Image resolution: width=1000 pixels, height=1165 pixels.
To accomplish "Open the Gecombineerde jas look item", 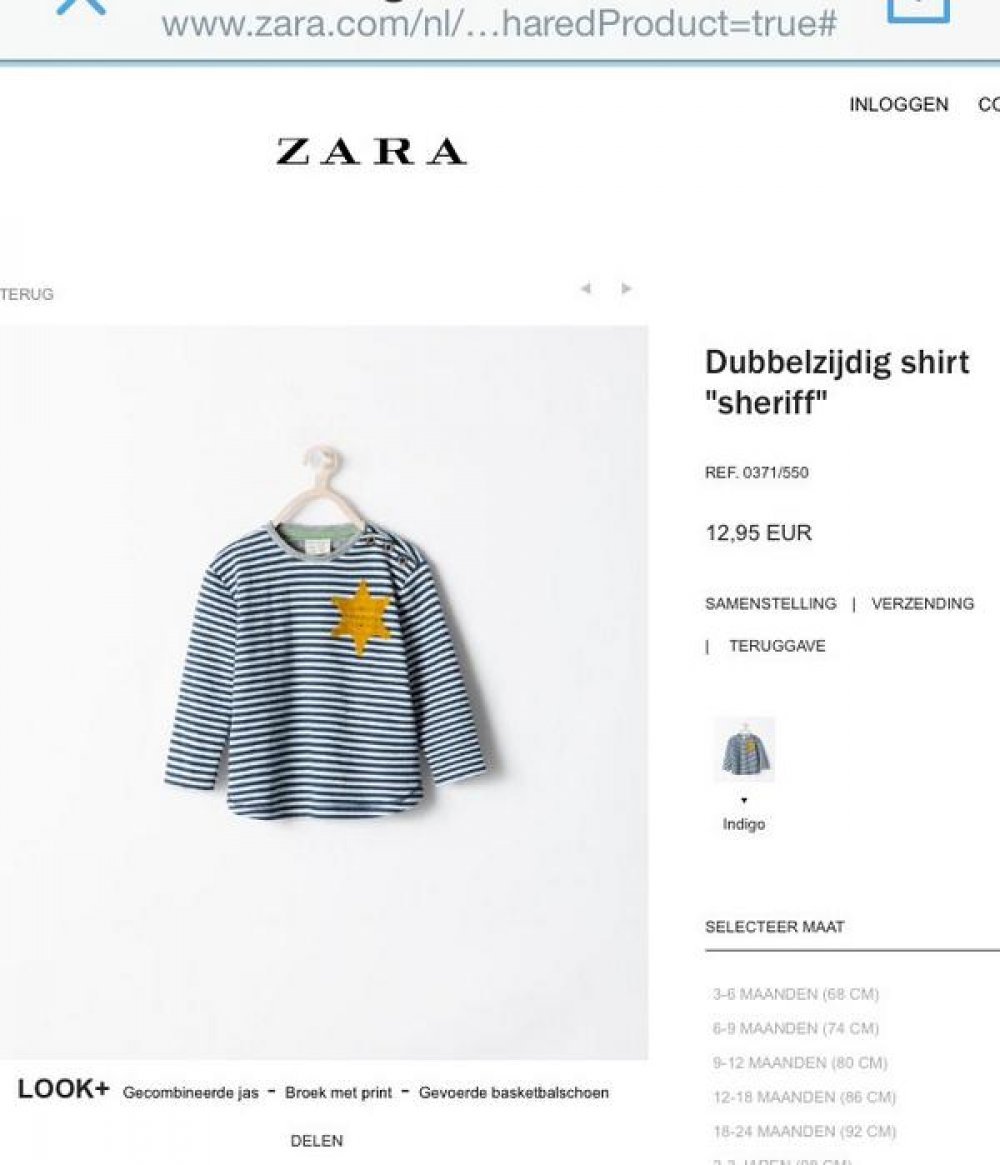I will 191,1093.
